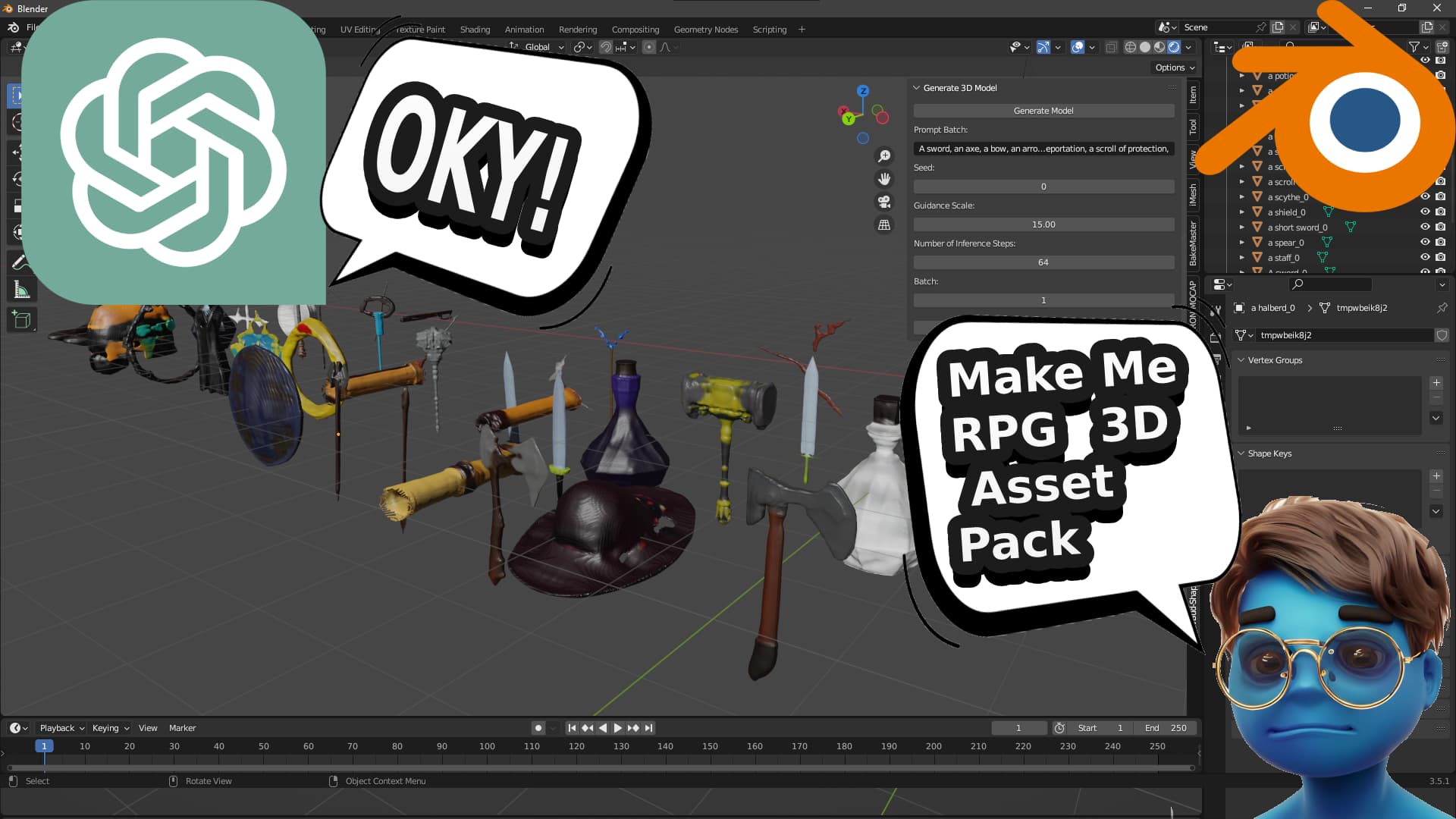Collapse the Vertex Groups panel
This screenshot has width=1456, height=819.
click(x=1241, y=360)
